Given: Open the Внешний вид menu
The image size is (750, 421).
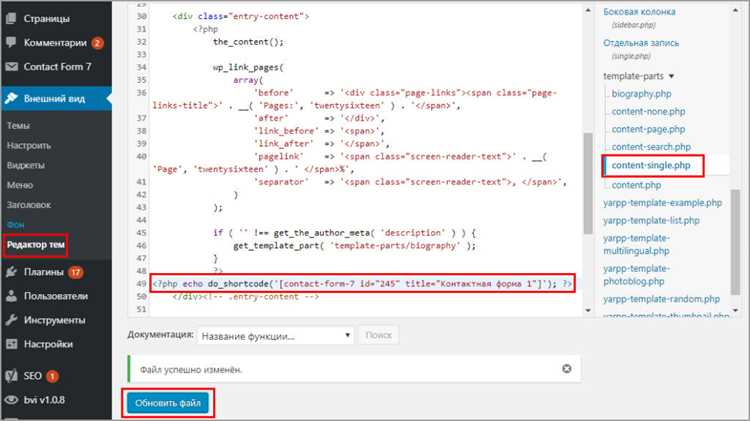Looking at the screenshot, I should 56,99.
